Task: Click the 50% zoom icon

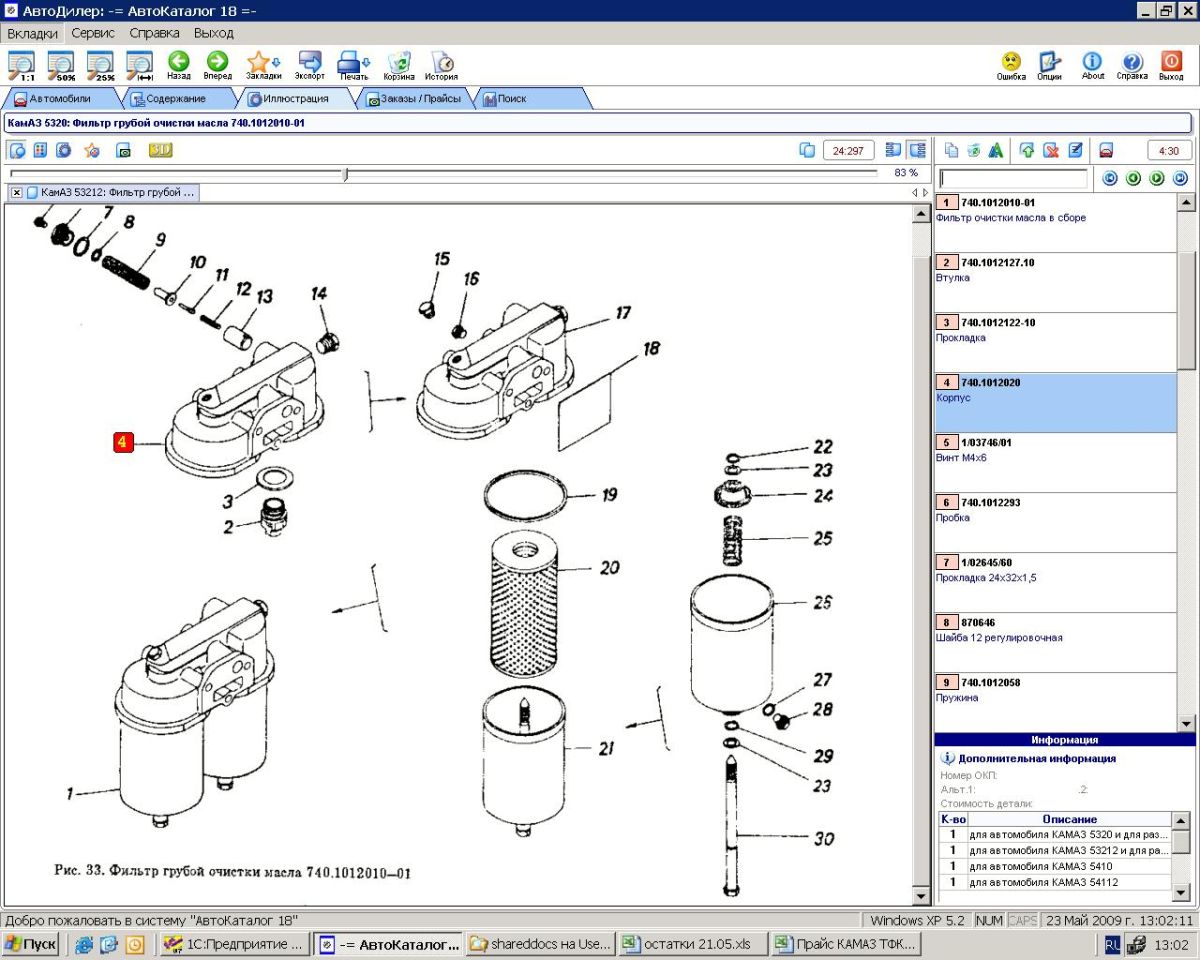Action: tap(61, 65)
